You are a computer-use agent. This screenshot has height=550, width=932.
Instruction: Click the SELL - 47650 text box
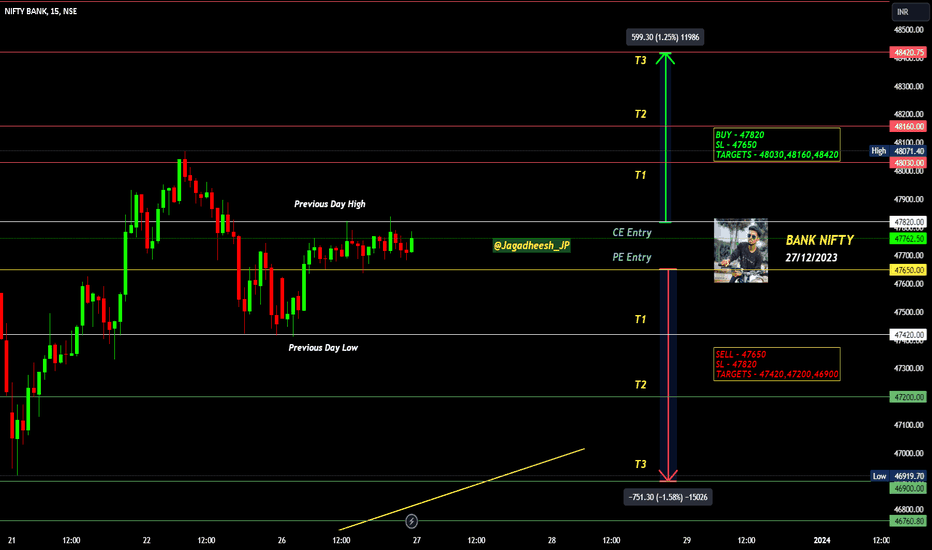click(777, 364)
